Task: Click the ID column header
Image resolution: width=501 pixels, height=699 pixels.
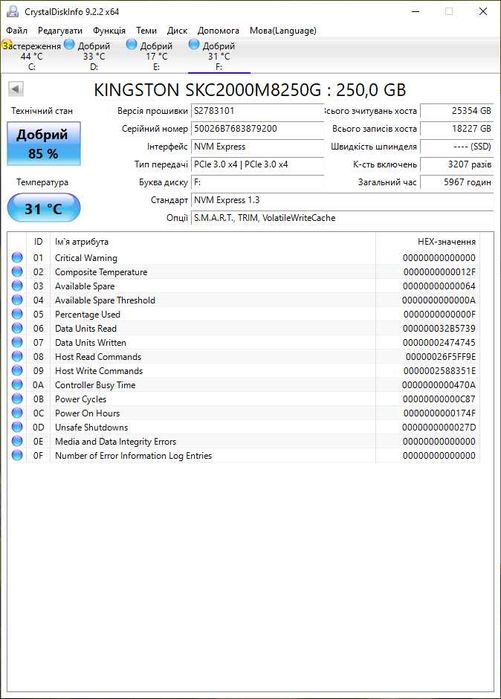Action: click(38, 242)
